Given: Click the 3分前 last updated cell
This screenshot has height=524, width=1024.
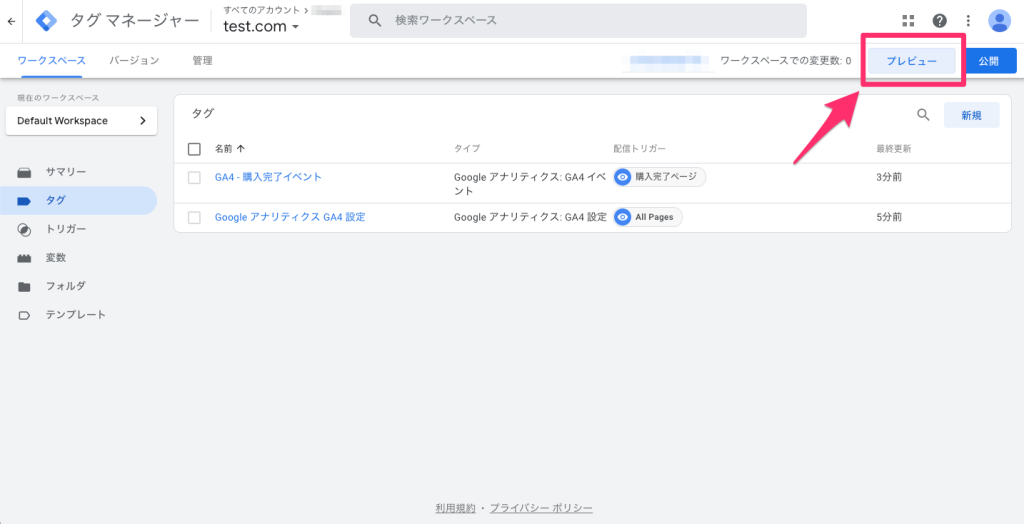Looking at the screenshot, I should pyautogui.click(x=889, y=177).
